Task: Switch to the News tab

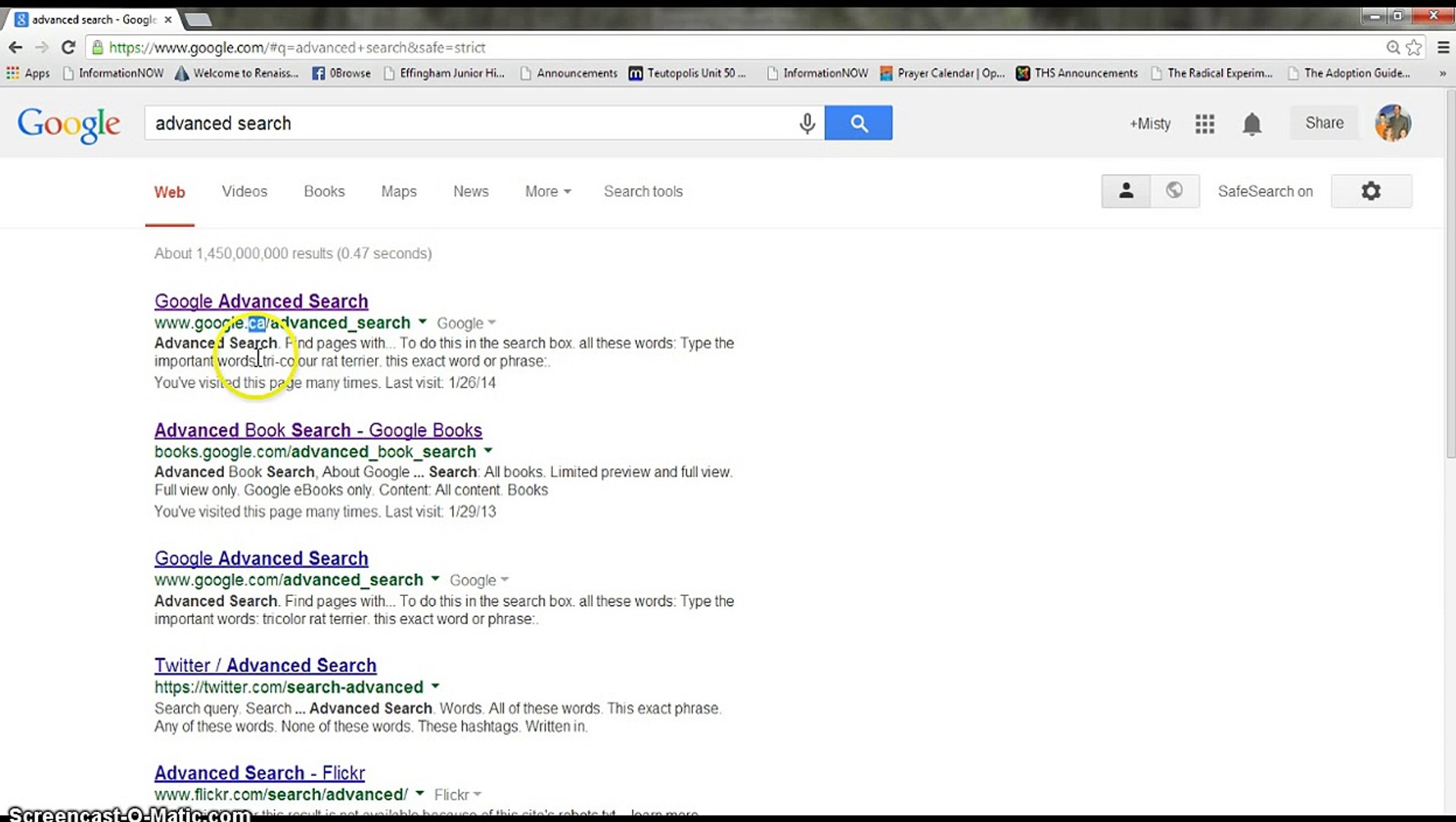Action: [x=471, y=192]
